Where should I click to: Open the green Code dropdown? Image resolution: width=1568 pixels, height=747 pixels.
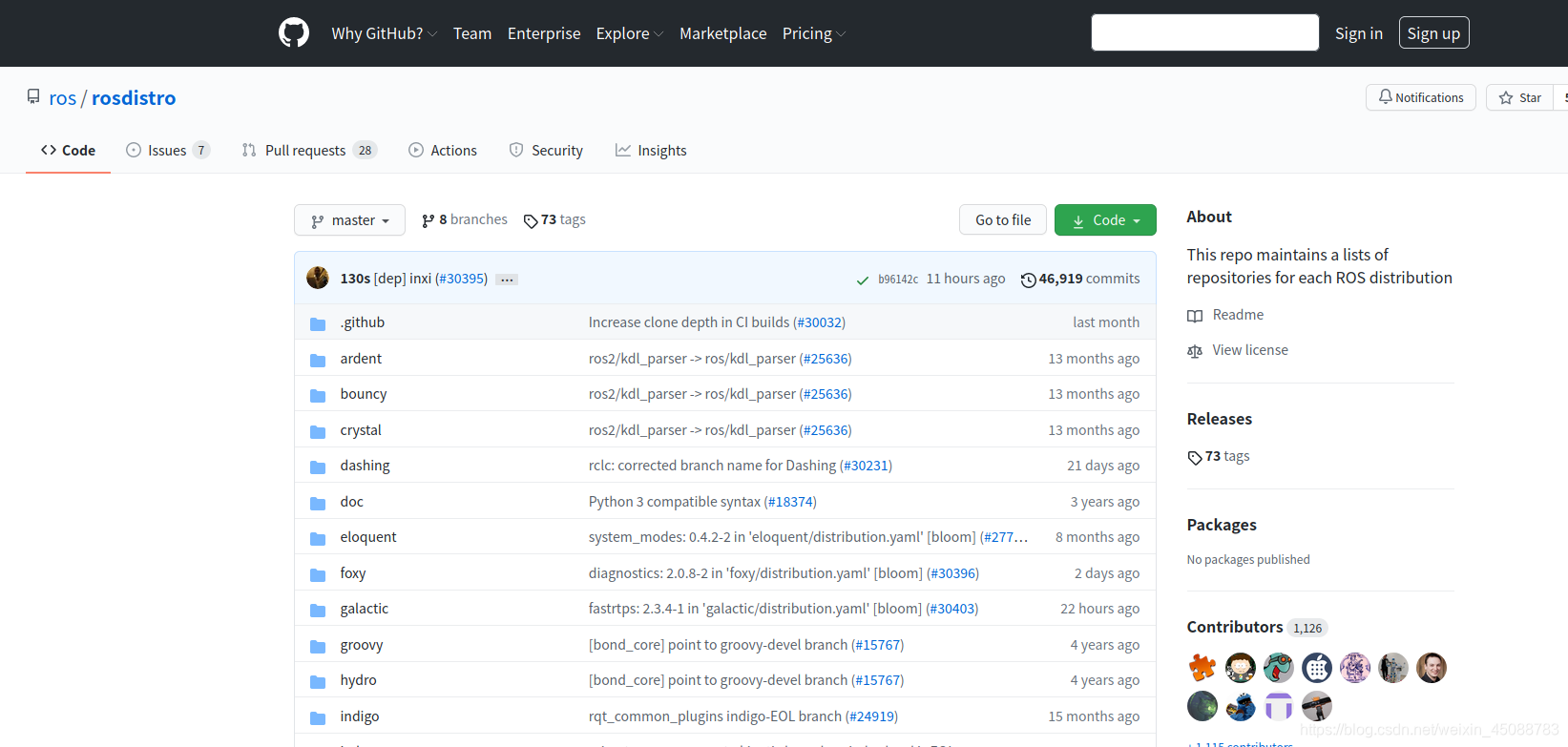click(x=1105, y=220)
